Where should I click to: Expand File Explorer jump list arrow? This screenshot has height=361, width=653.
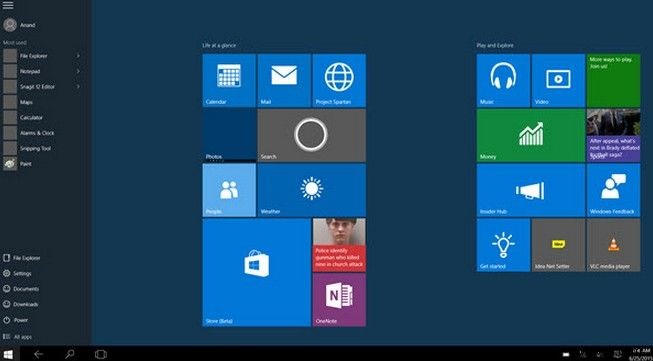pyautogui.click(x=78, y=56)
